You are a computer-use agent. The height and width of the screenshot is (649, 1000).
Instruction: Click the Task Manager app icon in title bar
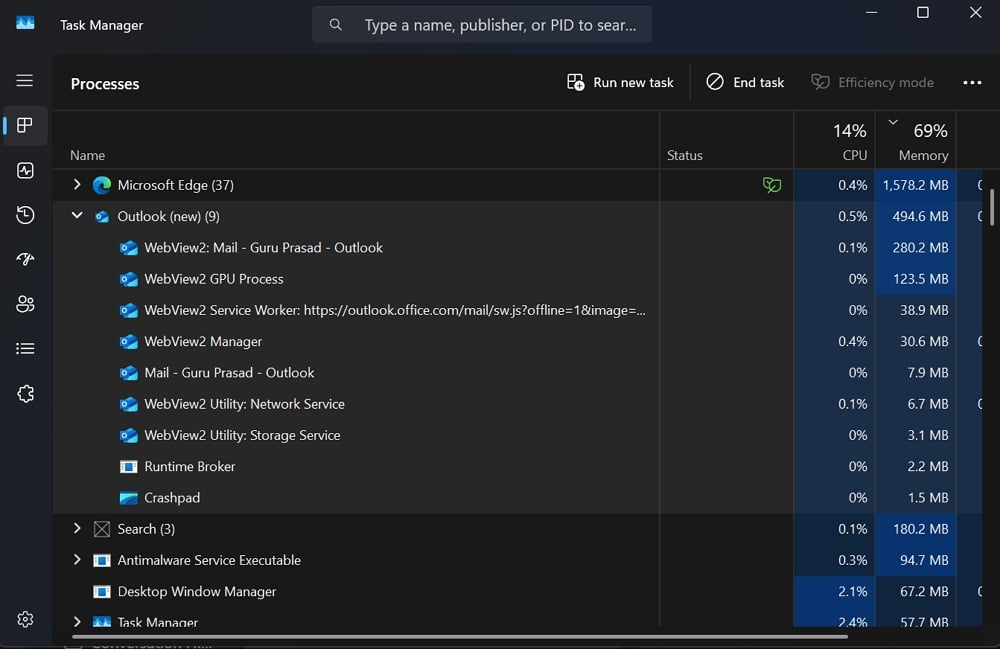pyautogui.click(x=25, y=23)
